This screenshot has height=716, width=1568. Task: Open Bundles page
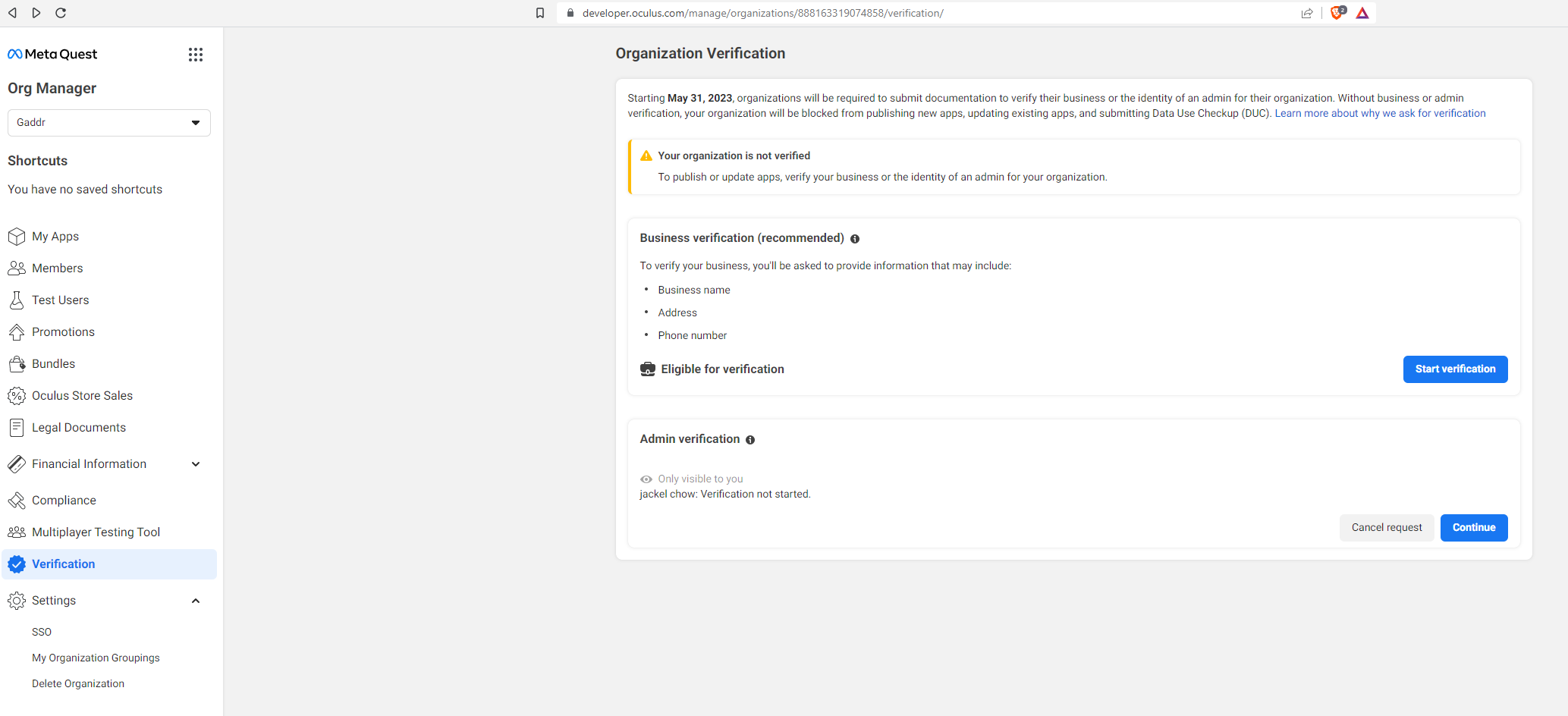(x=54, y=364)
